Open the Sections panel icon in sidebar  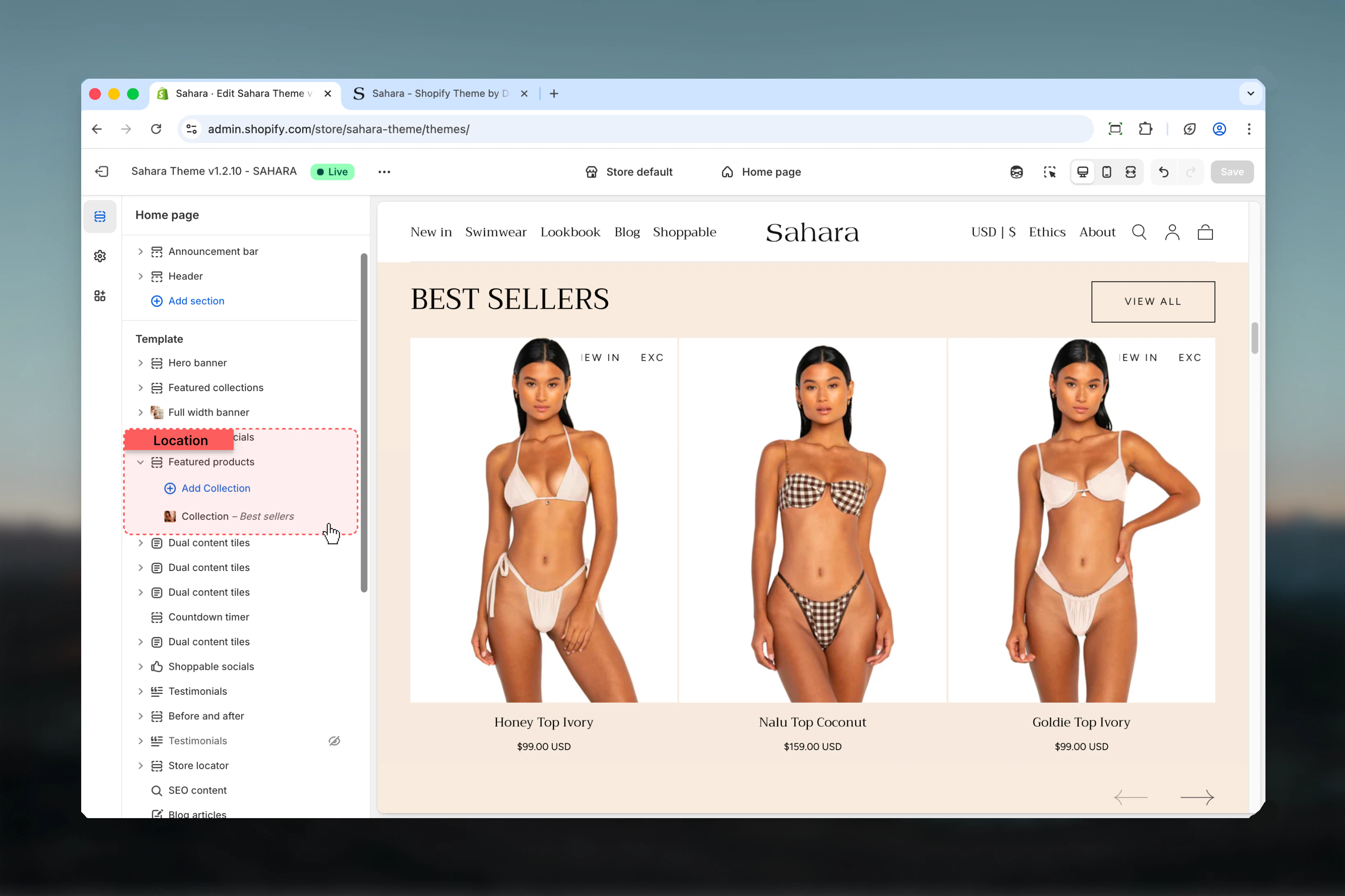(100, 216)
